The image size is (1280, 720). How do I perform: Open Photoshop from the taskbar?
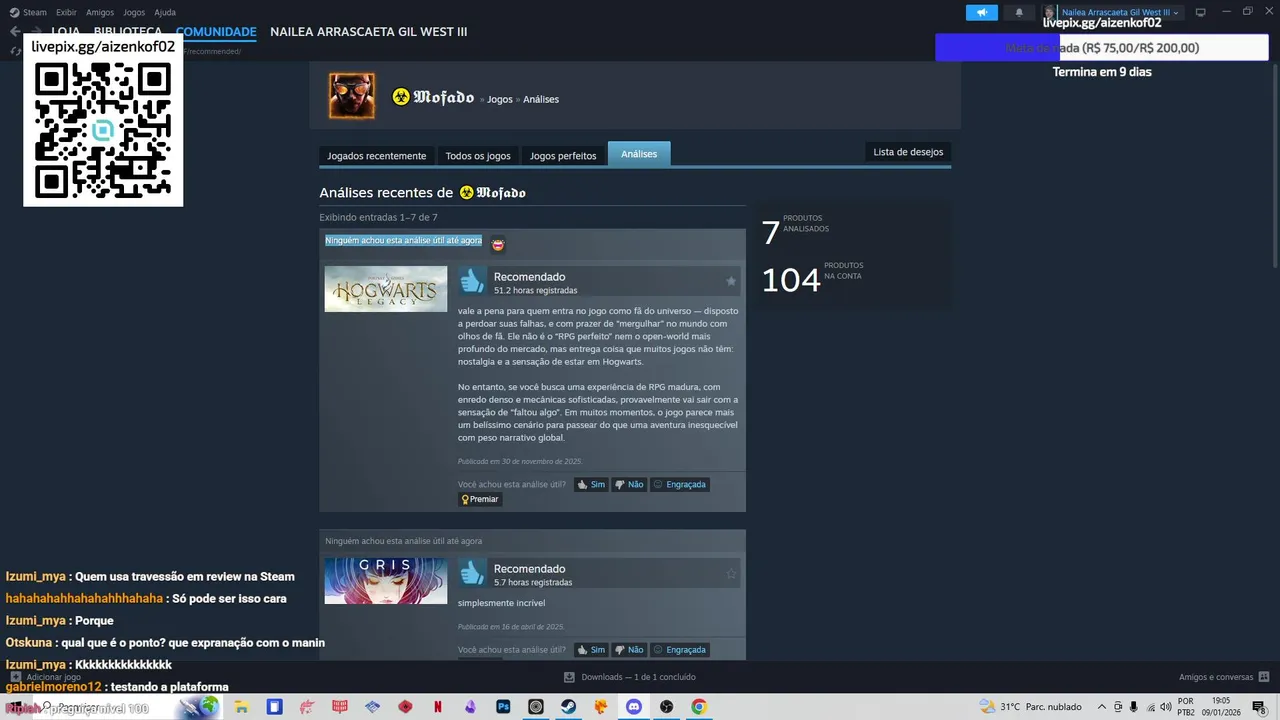[x=503, y=707]
